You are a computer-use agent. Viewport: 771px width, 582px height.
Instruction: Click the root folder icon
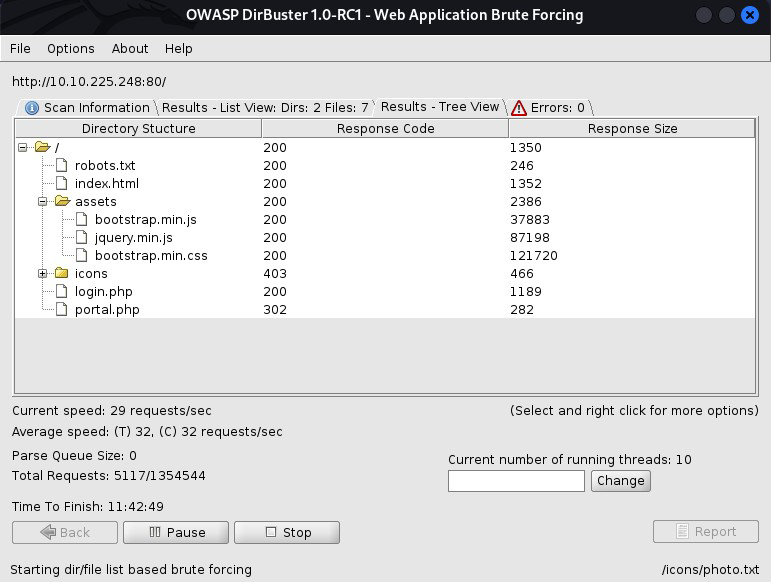click(x=42, y=148)
